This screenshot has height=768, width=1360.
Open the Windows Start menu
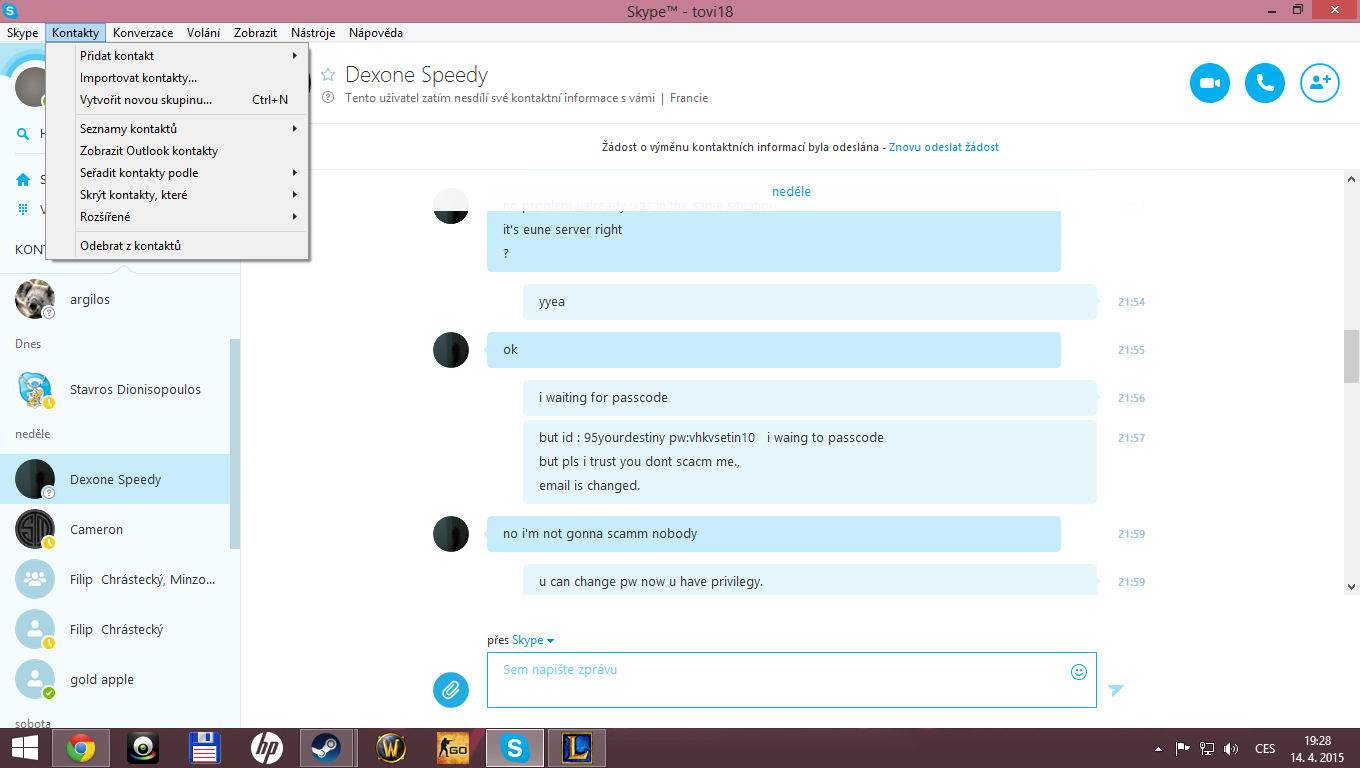pyautogui.click(x=24, y=748)
